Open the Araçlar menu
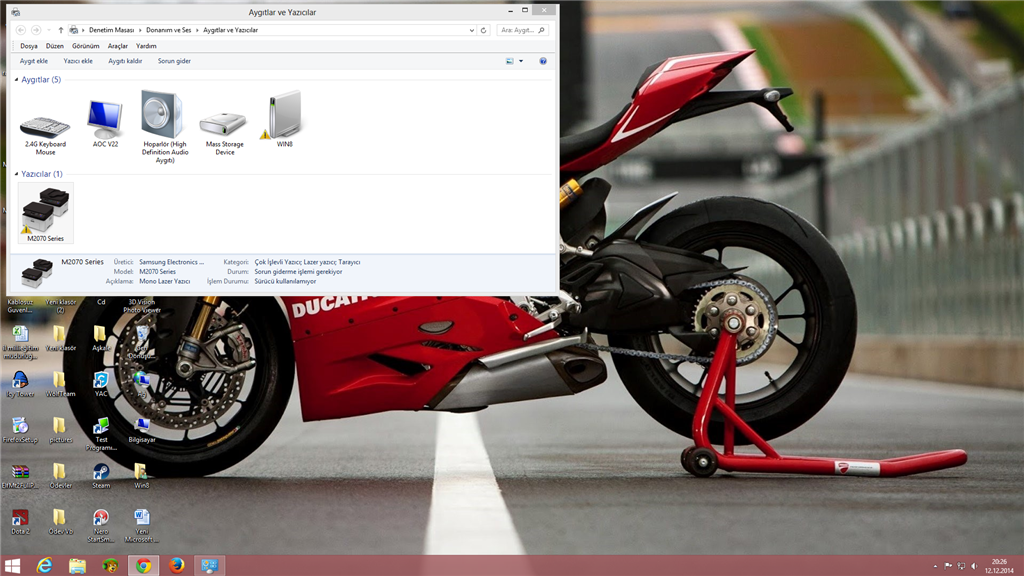This screenshot has width=1024, height=576. click(x=118, y=46)
